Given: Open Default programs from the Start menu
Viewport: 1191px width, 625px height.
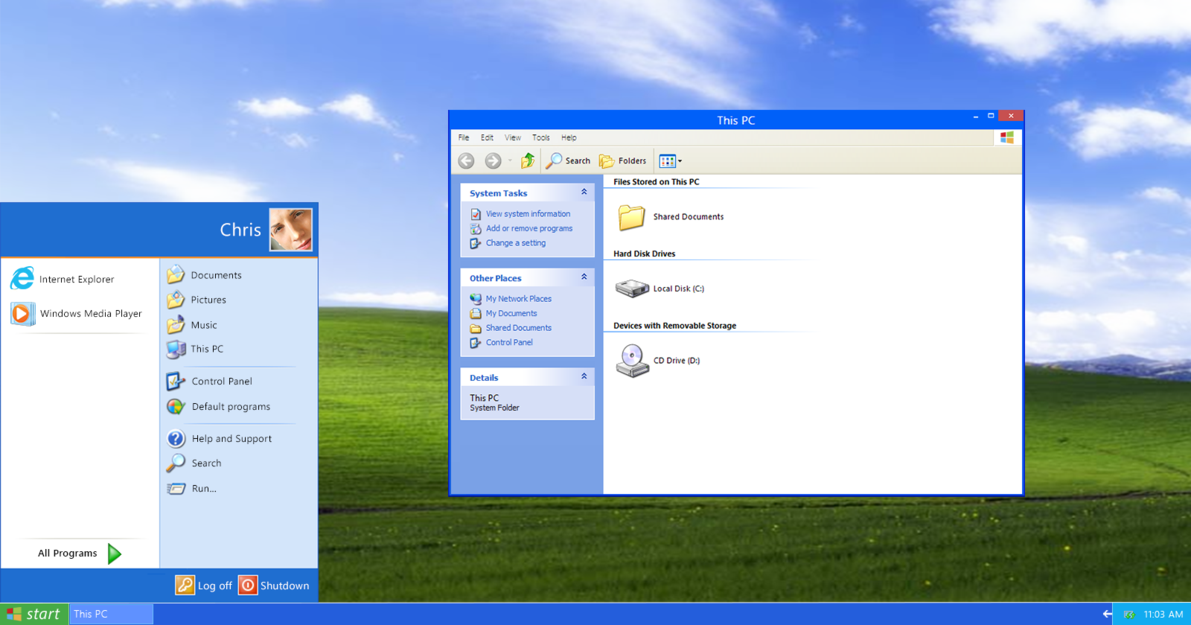Looking at the screenshot, I should tap(218, 406).
